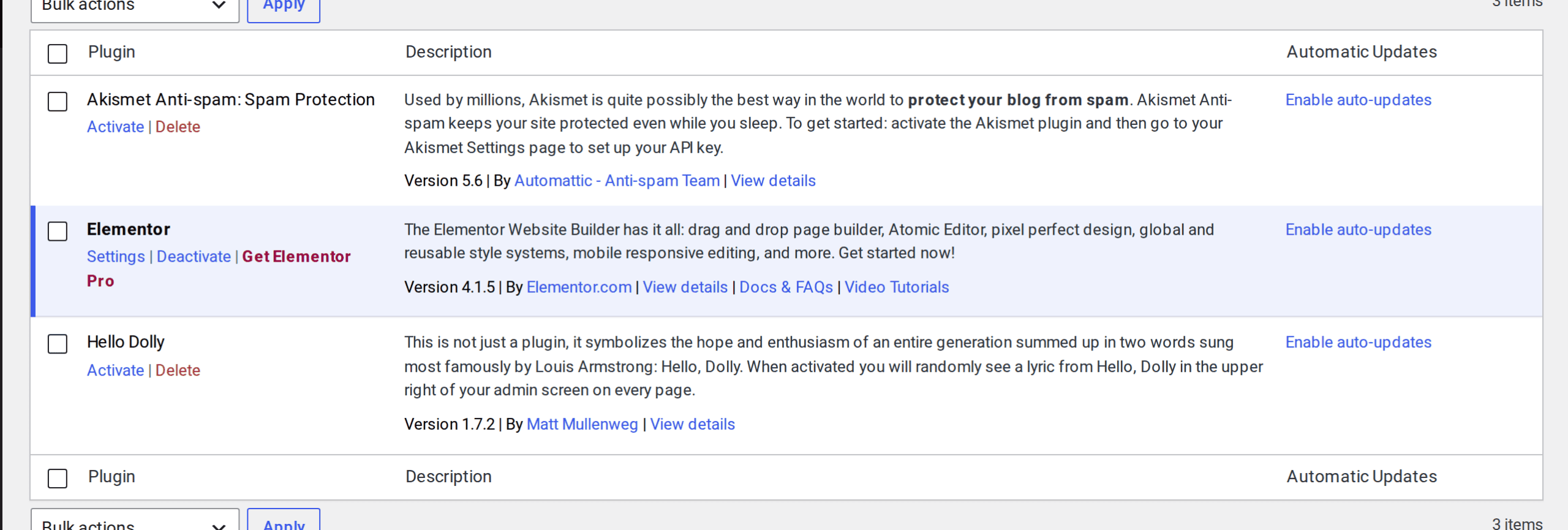
Task: Open Matt Mullenweg author link
Action: 582,425
